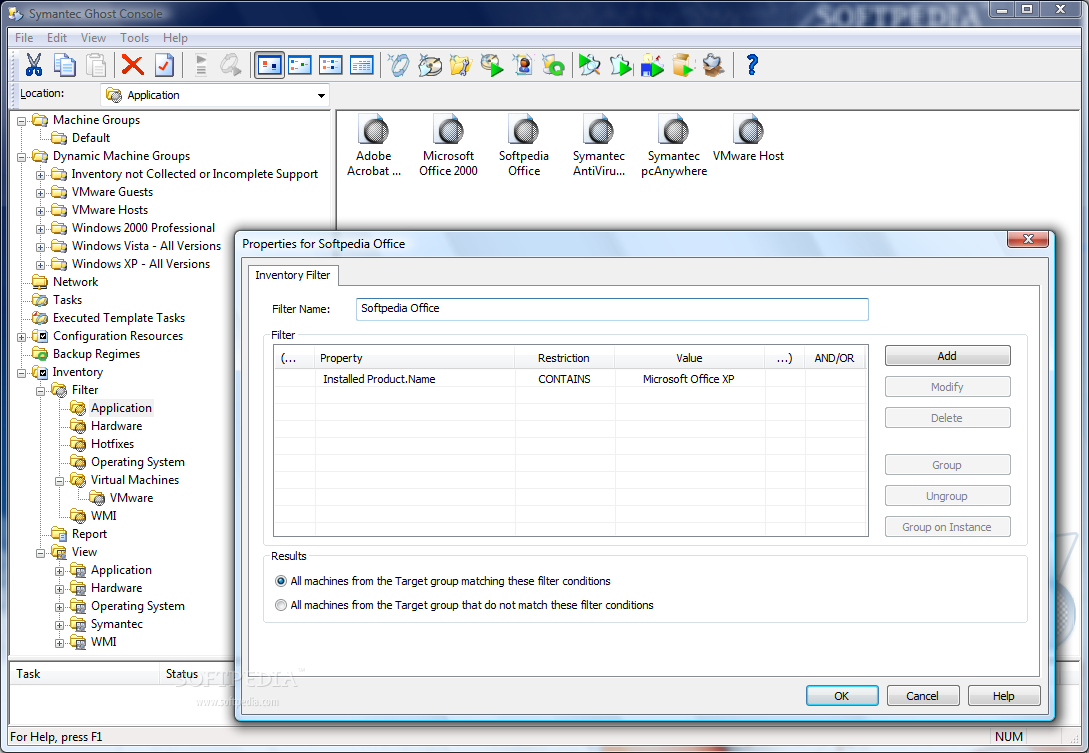This screenshot has width=1089, height=753.
Task: Click the disc with green play arrow icon
Action: pyautogui.click(x=492, y=65)
